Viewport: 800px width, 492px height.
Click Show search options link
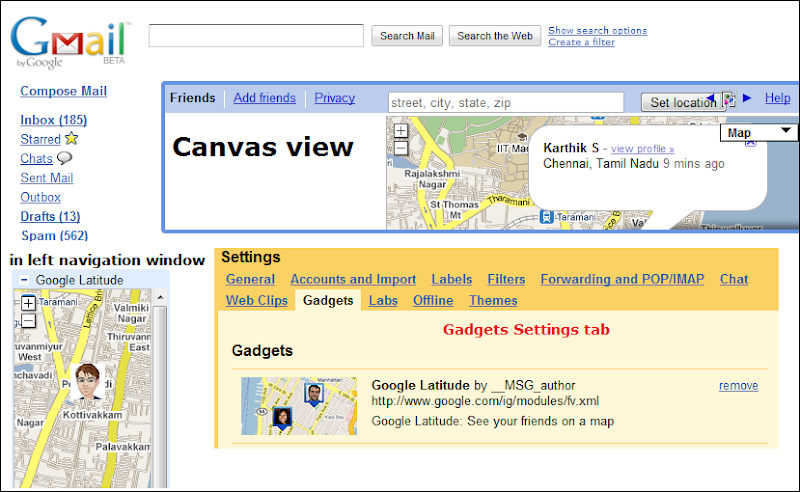click(597, 31)
